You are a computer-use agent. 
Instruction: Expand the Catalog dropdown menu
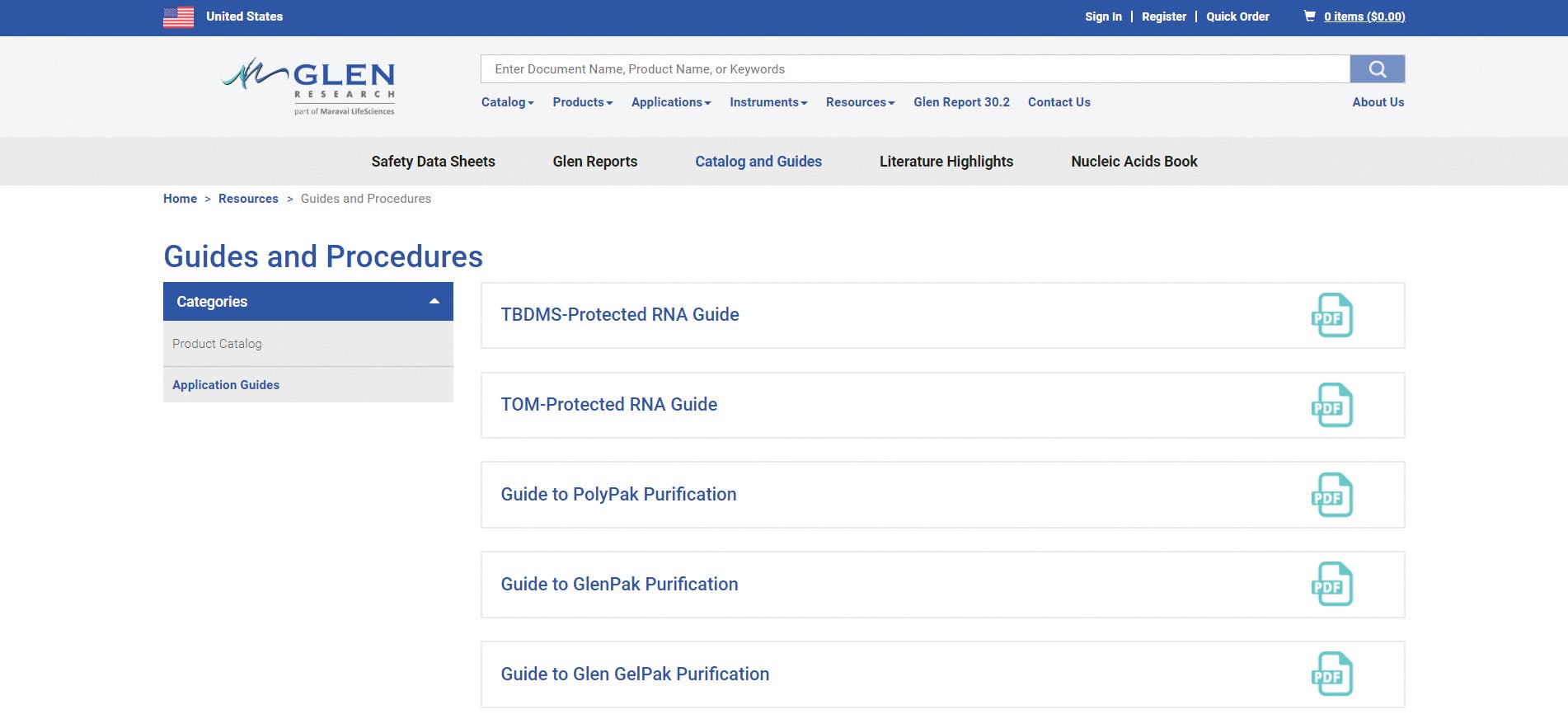[x=508, y=102]
